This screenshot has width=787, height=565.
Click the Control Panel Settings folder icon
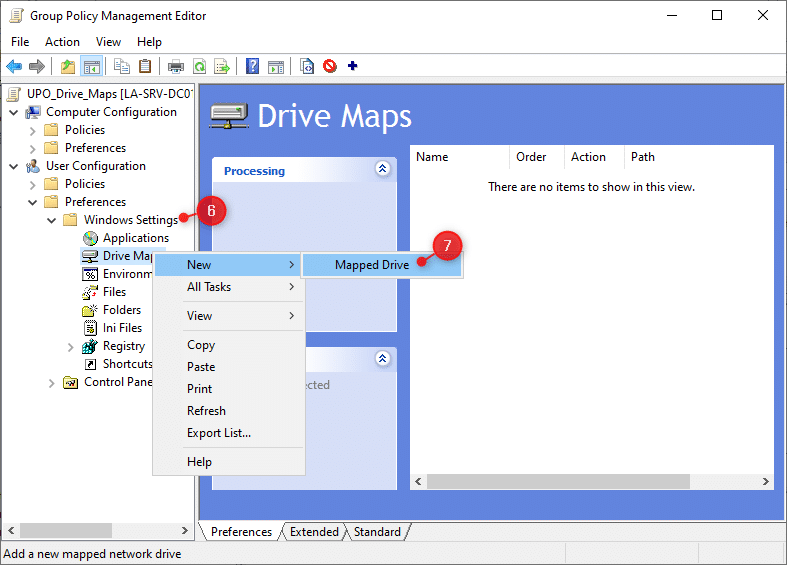coord(70,383)
